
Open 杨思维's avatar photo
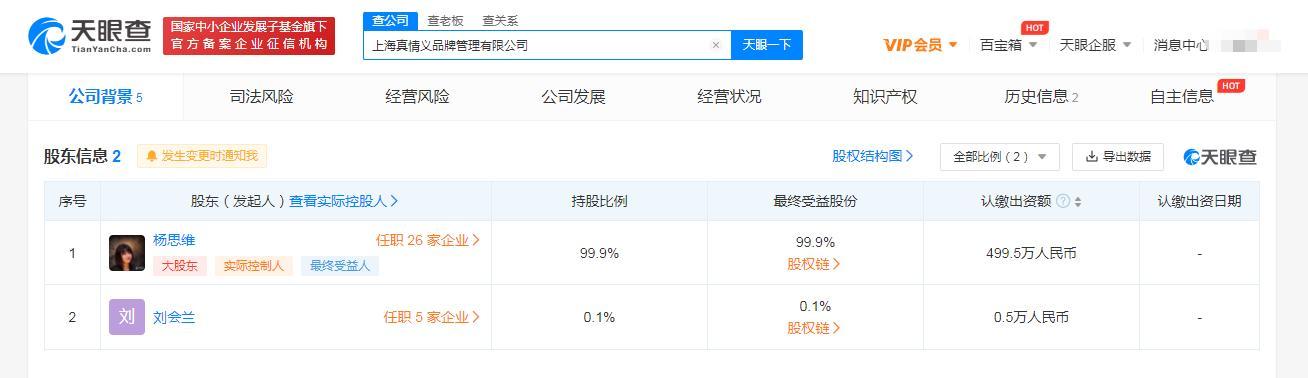127,253
